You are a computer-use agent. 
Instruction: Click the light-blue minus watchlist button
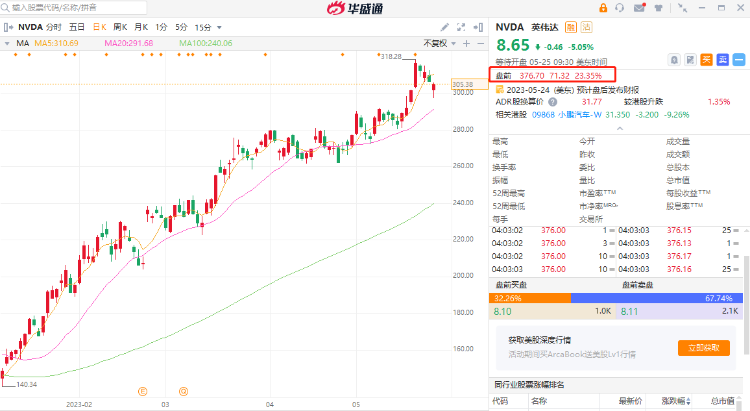739,60
